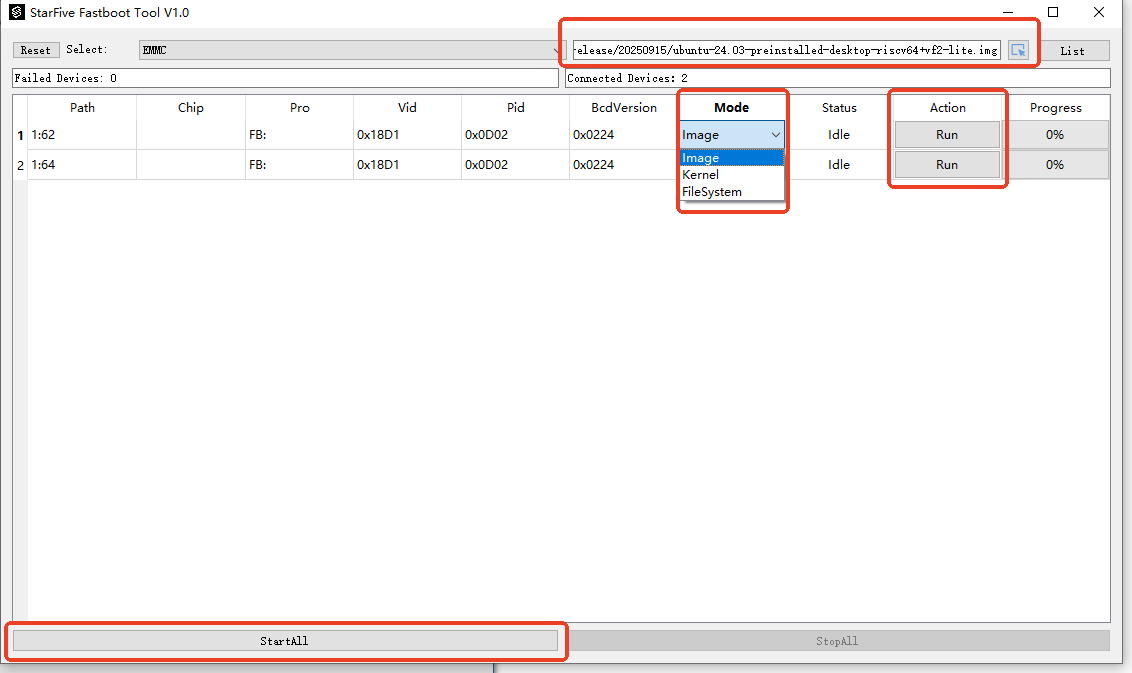
Task: Select Kernel from the mode list
Action: coord(701,175)
